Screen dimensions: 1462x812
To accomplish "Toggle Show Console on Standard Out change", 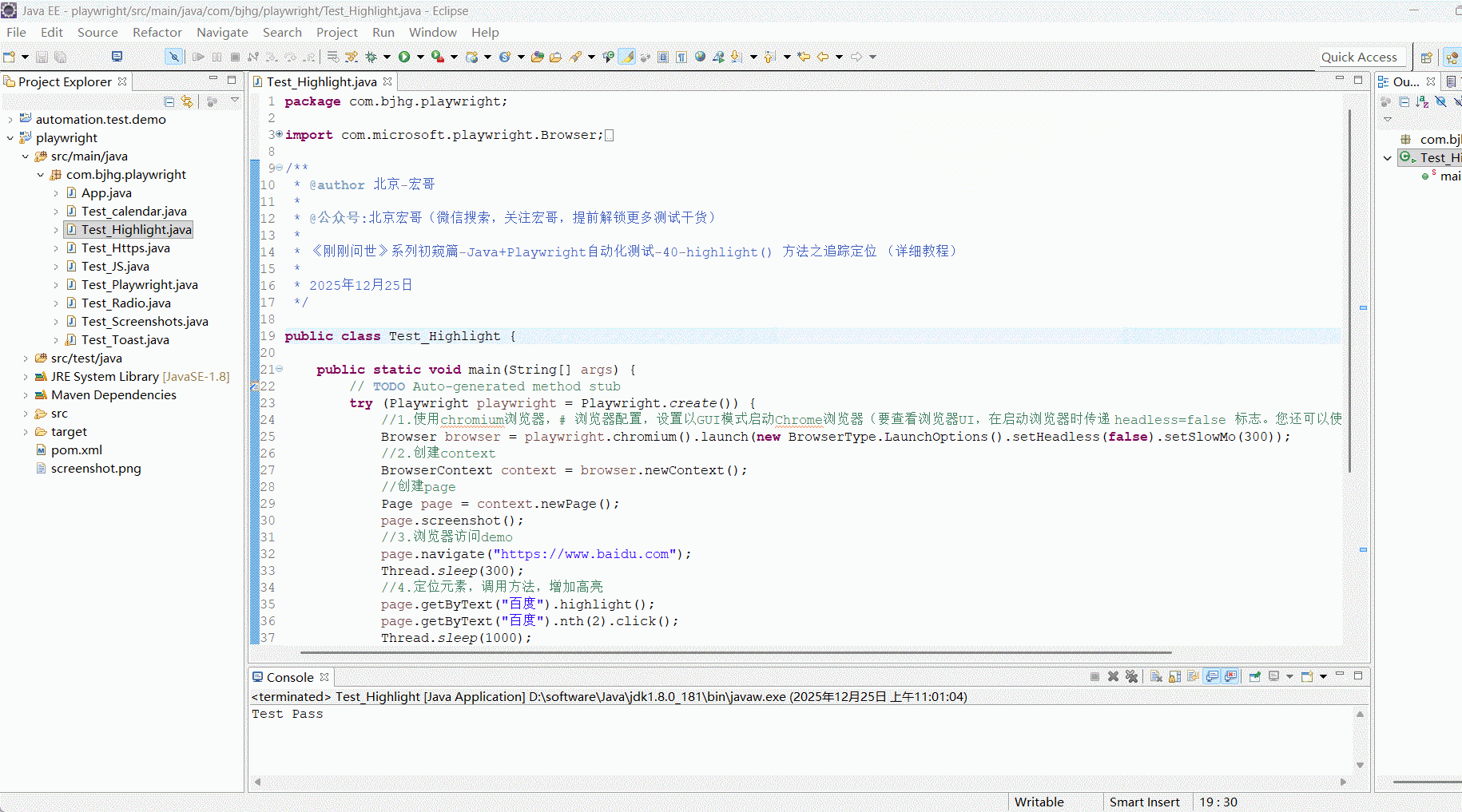I will 1212,676.
